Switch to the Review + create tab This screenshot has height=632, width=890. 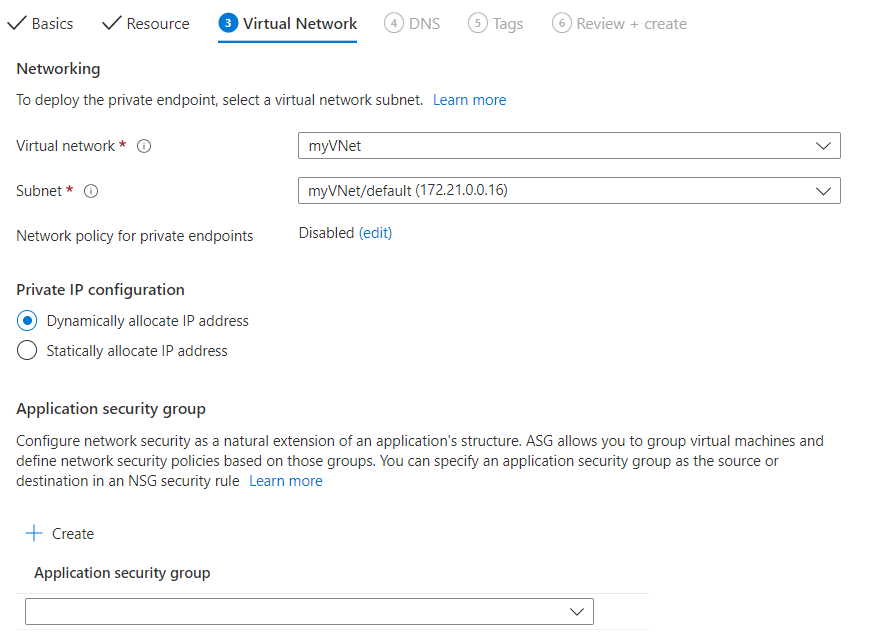pyautogui.click(x=631, y=23)
